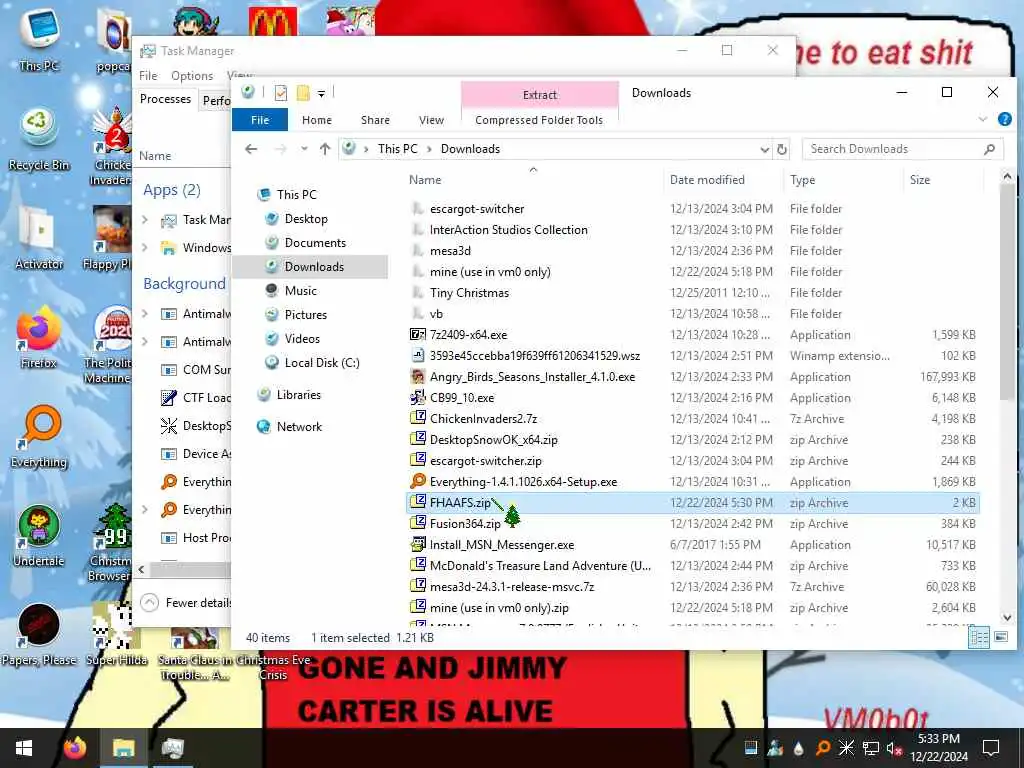Select Desktop in the navigation pane
The height and width of the screenshot is (768, 1024).
pyautogui.click(x=306, y=219)
